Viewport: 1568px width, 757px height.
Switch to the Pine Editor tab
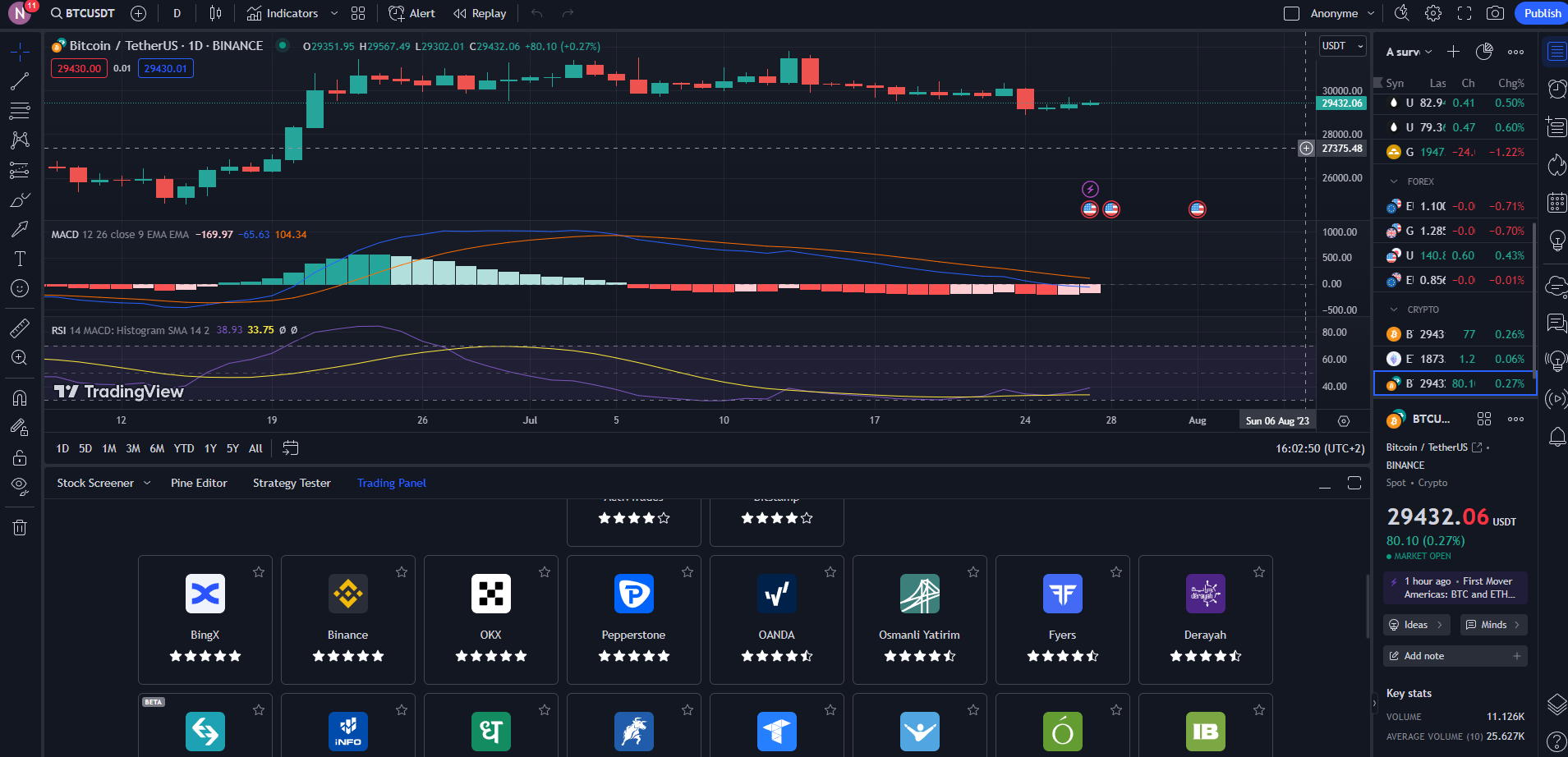pos(198,483)
